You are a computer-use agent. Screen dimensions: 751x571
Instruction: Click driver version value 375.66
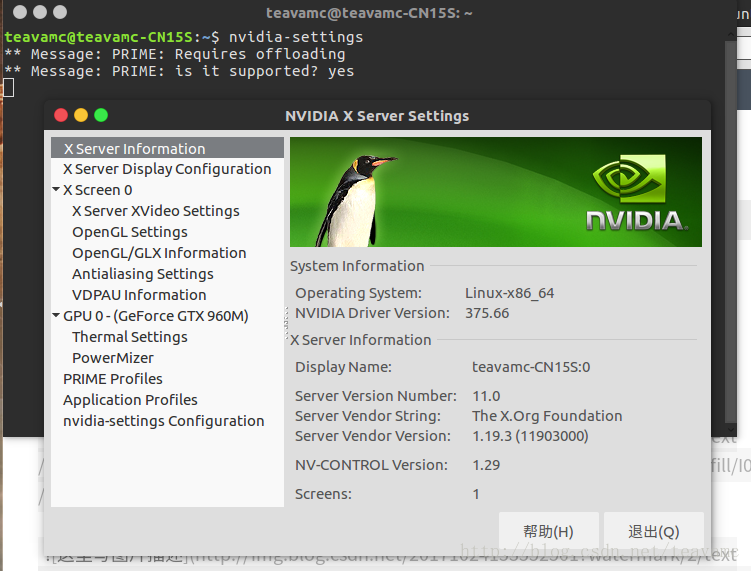pos(487,313)
